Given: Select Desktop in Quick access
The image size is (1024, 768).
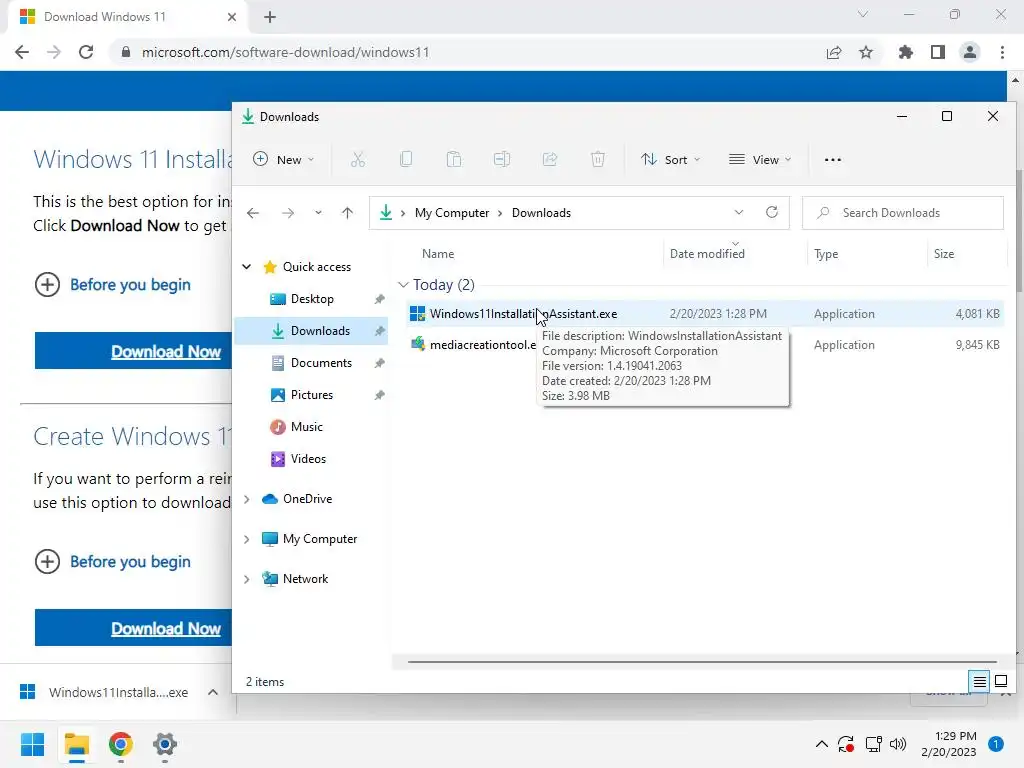Looking at the screenshot, I should click(x=312, y=298).
